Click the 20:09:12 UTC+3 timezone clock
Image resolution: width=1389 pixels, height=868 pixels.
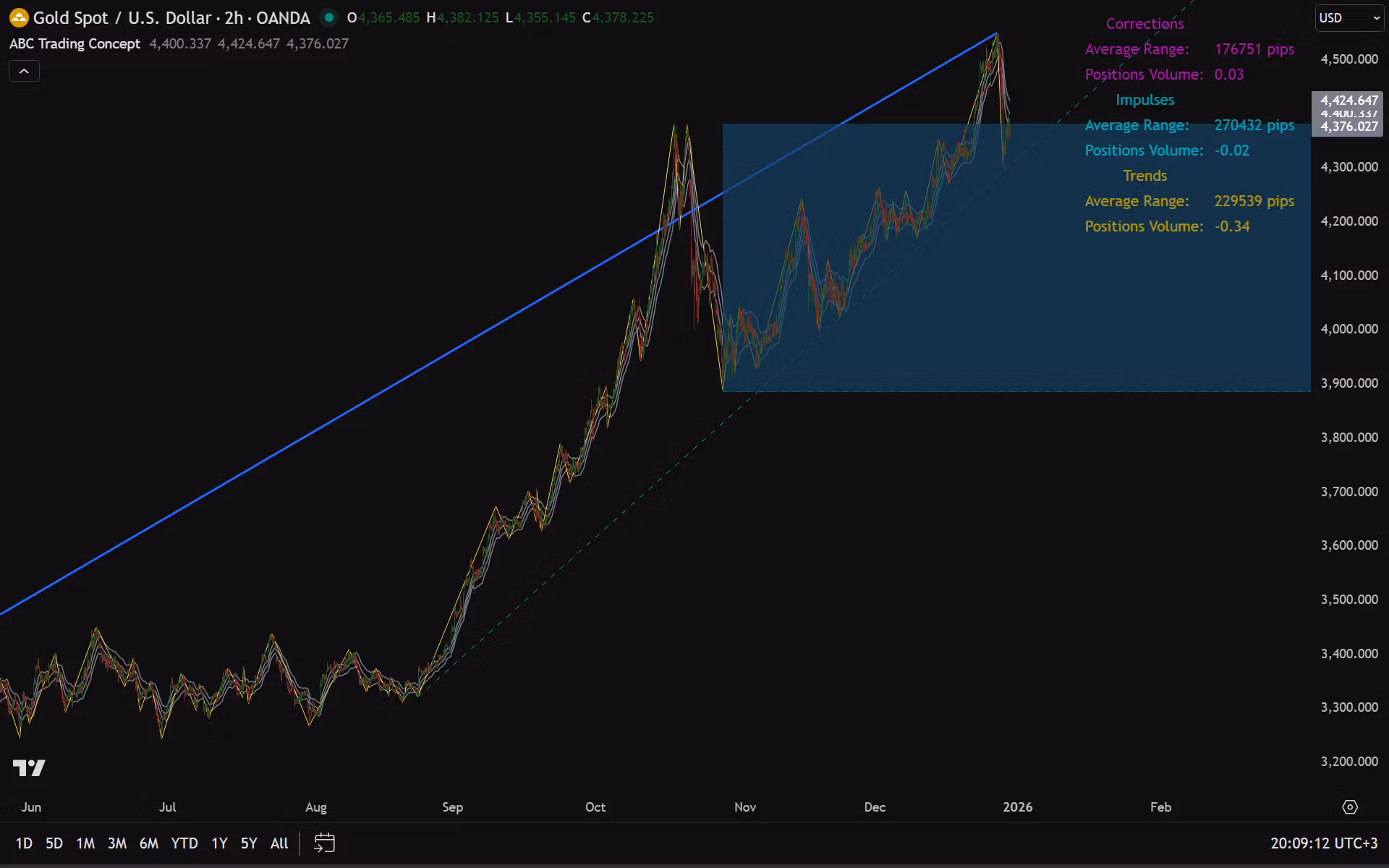pos(1323,843)
